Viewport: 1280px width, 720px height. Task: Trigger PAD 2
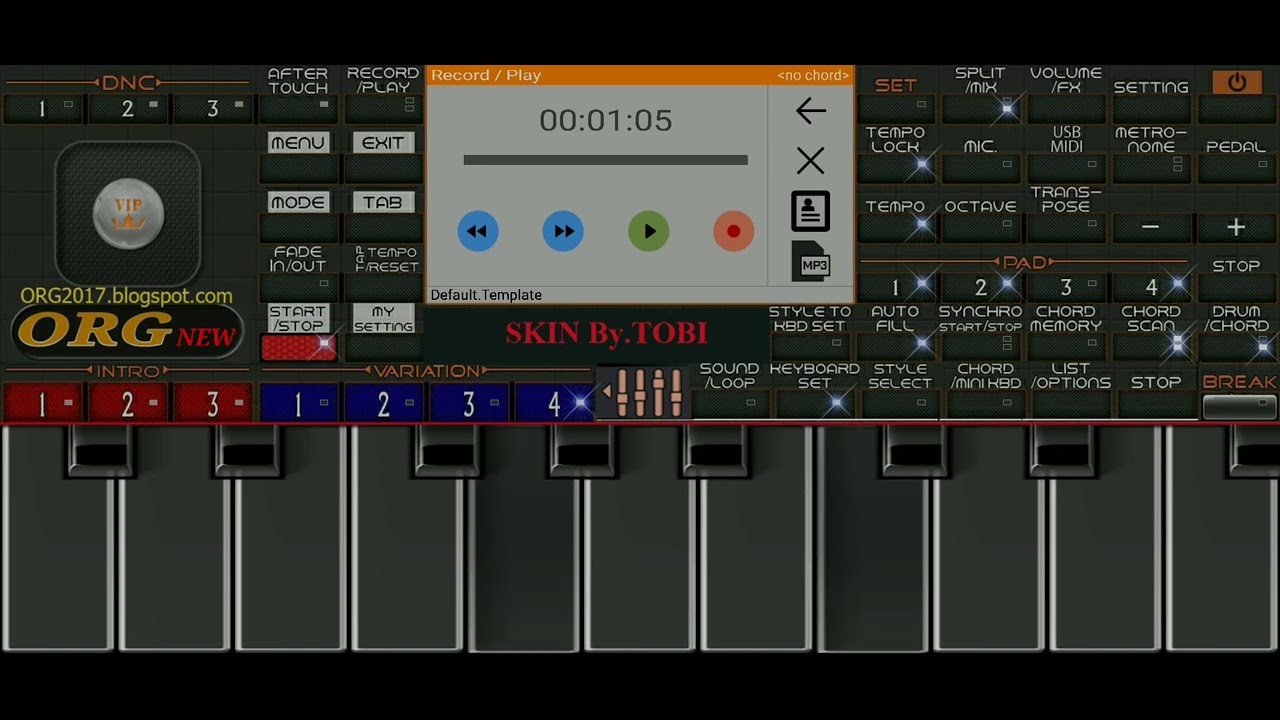tap(980, 288)
